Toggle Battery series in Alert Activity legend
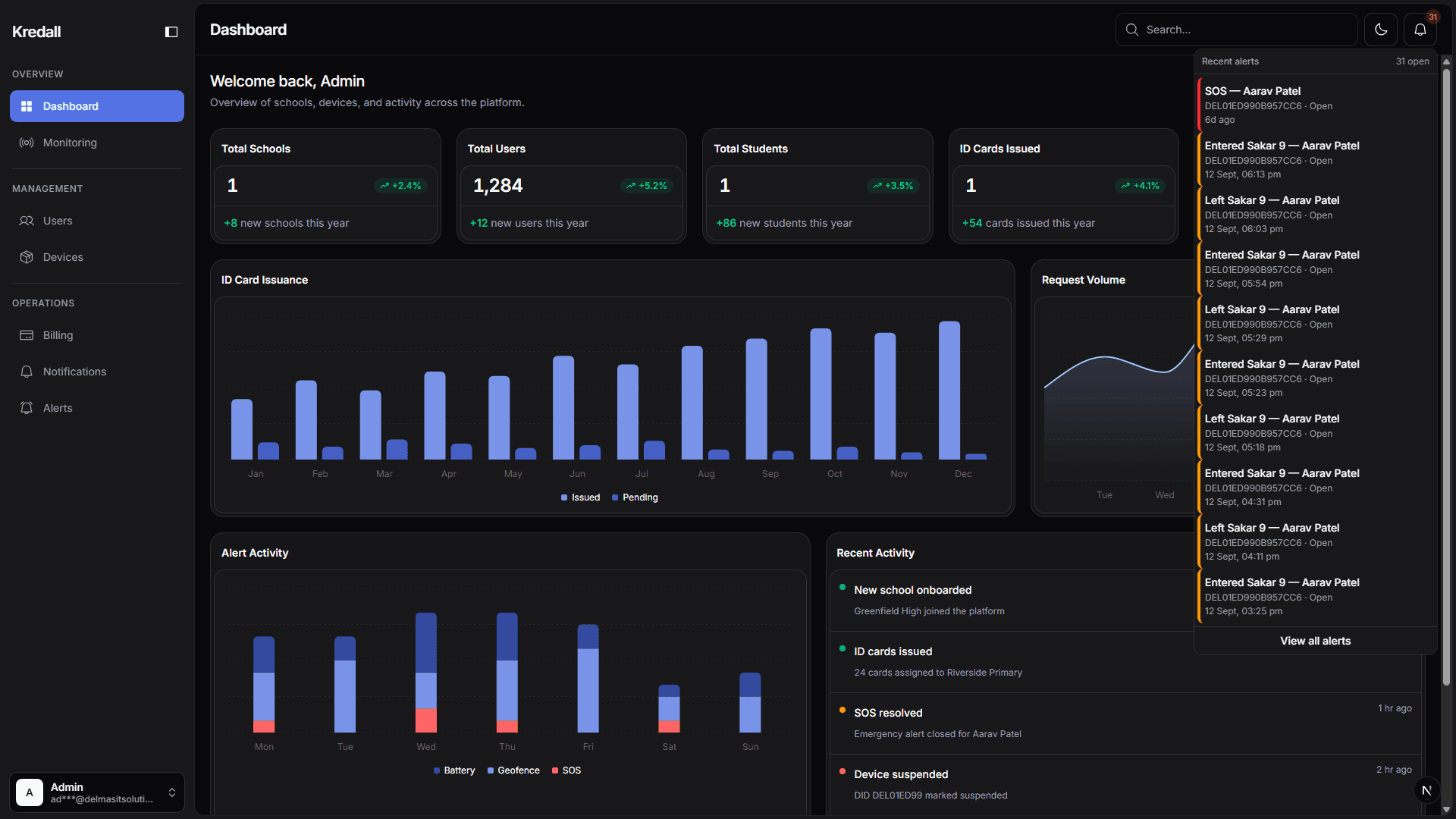 454,770
